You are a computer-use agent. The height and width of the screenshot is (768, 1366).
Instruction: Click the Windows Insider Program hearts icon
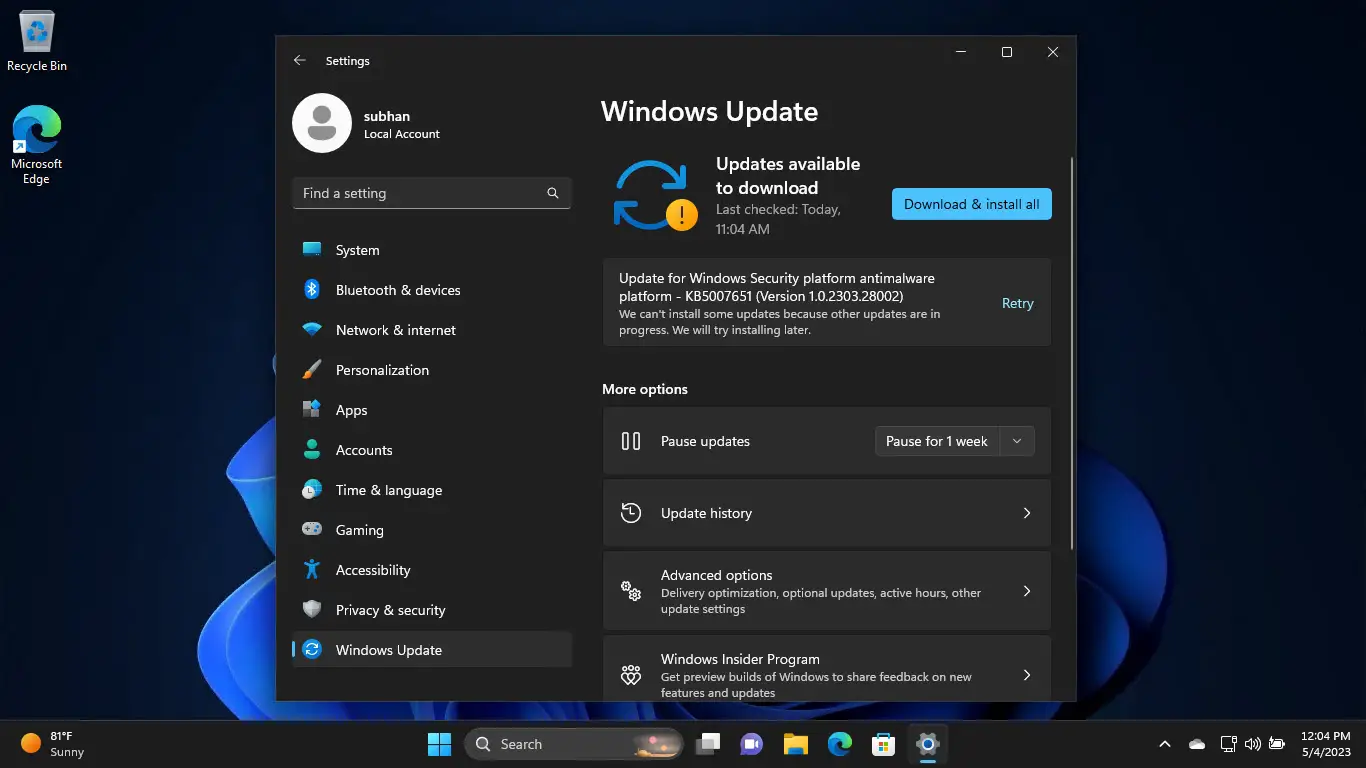point(631,675)
